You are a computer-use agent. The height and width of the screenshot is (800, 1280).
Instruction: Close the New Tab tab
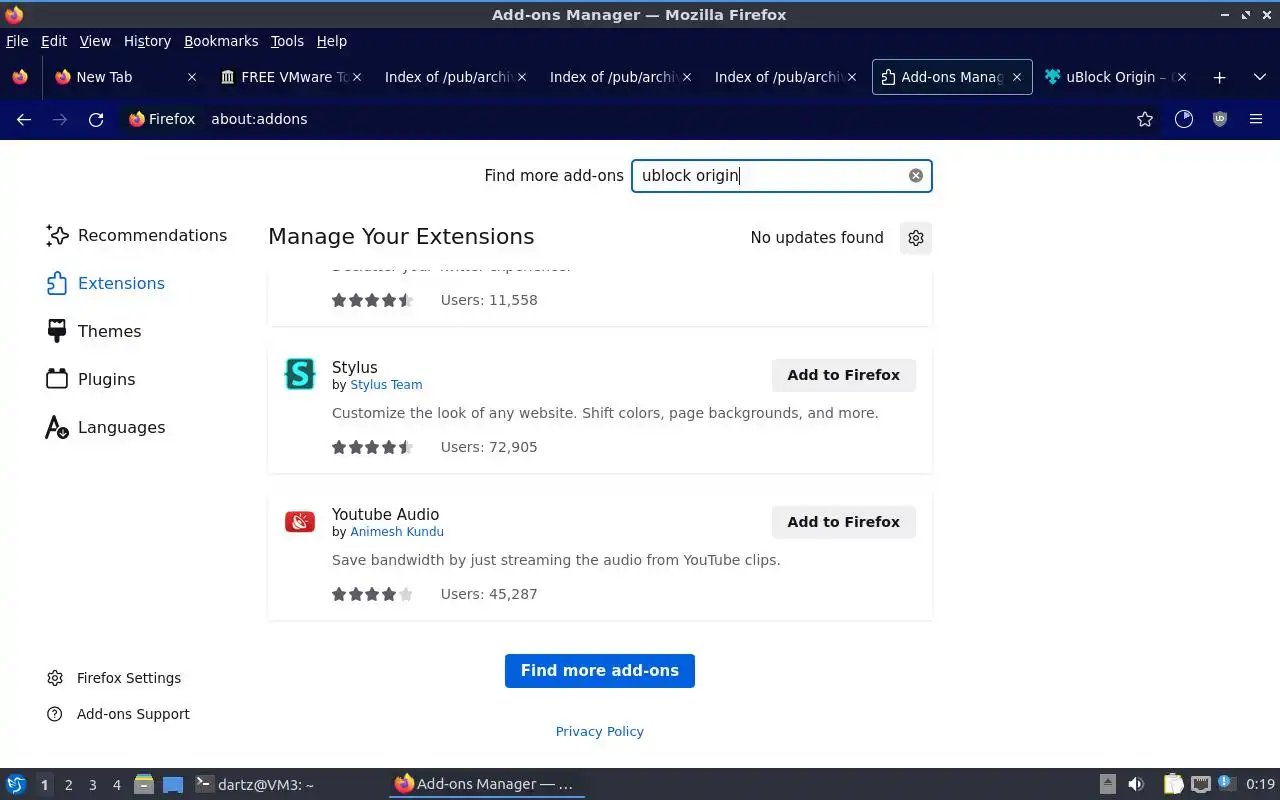pyautogui.click(x=192, y=77)
